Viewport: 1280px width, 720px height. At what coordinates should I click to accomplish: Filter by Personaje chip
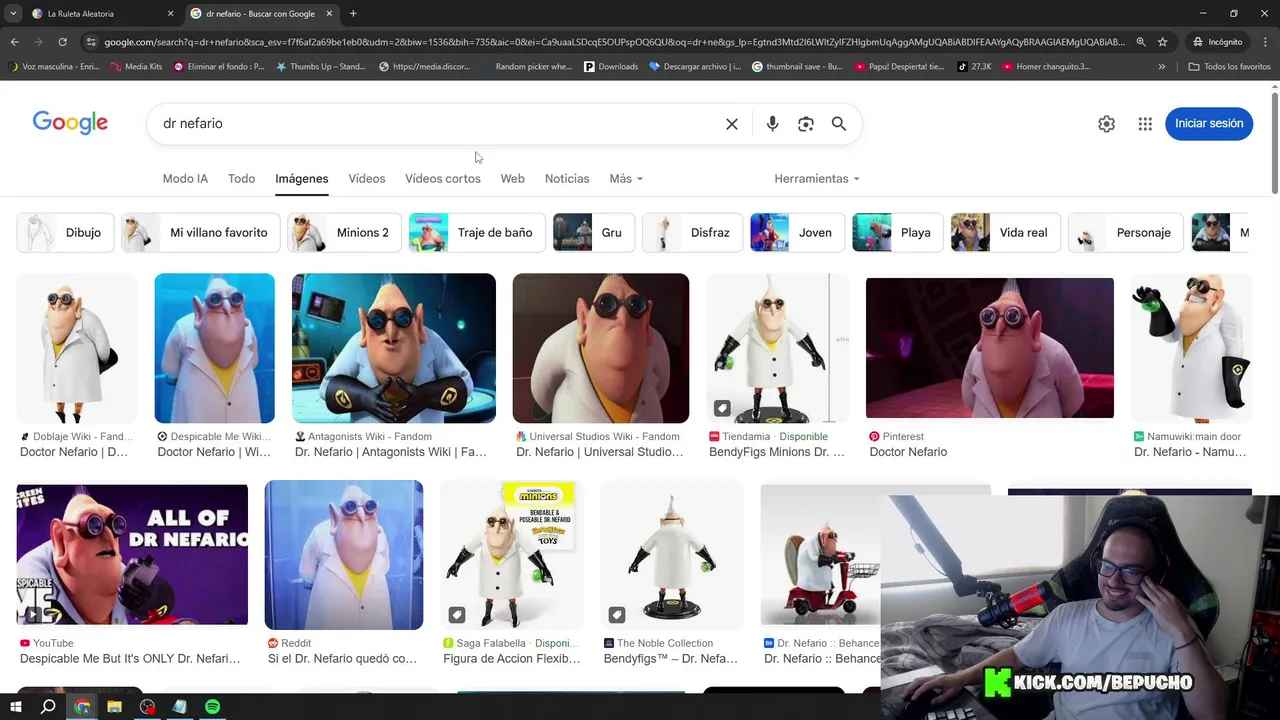[x=1126, y=233]
